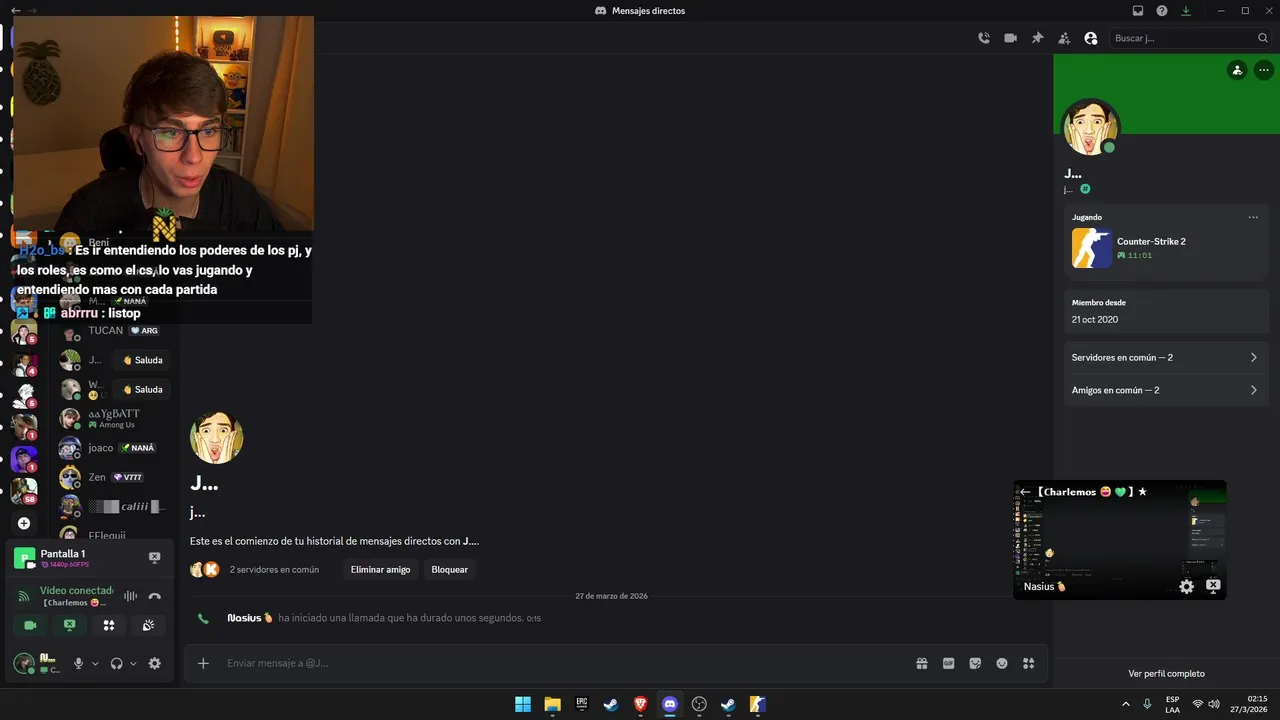Start a voice call with the header phone icon
The image size is (1280, 720).
pos(984,38)
